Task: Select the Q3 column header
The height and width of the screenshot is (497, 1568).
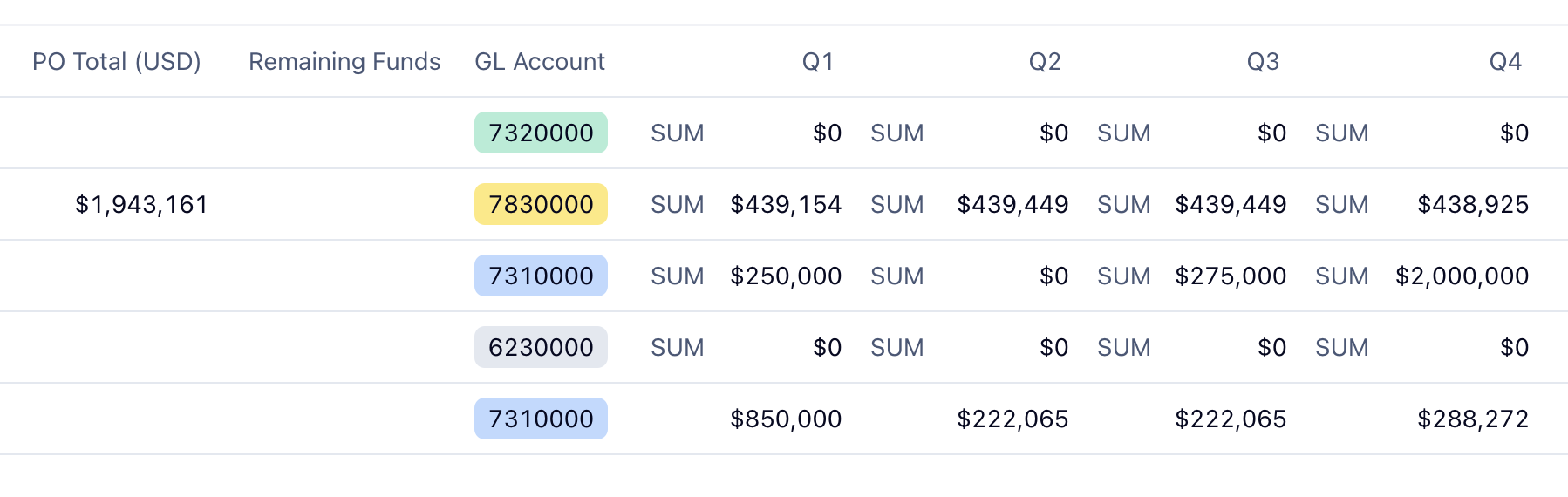Action: (x=1263, y=62)
